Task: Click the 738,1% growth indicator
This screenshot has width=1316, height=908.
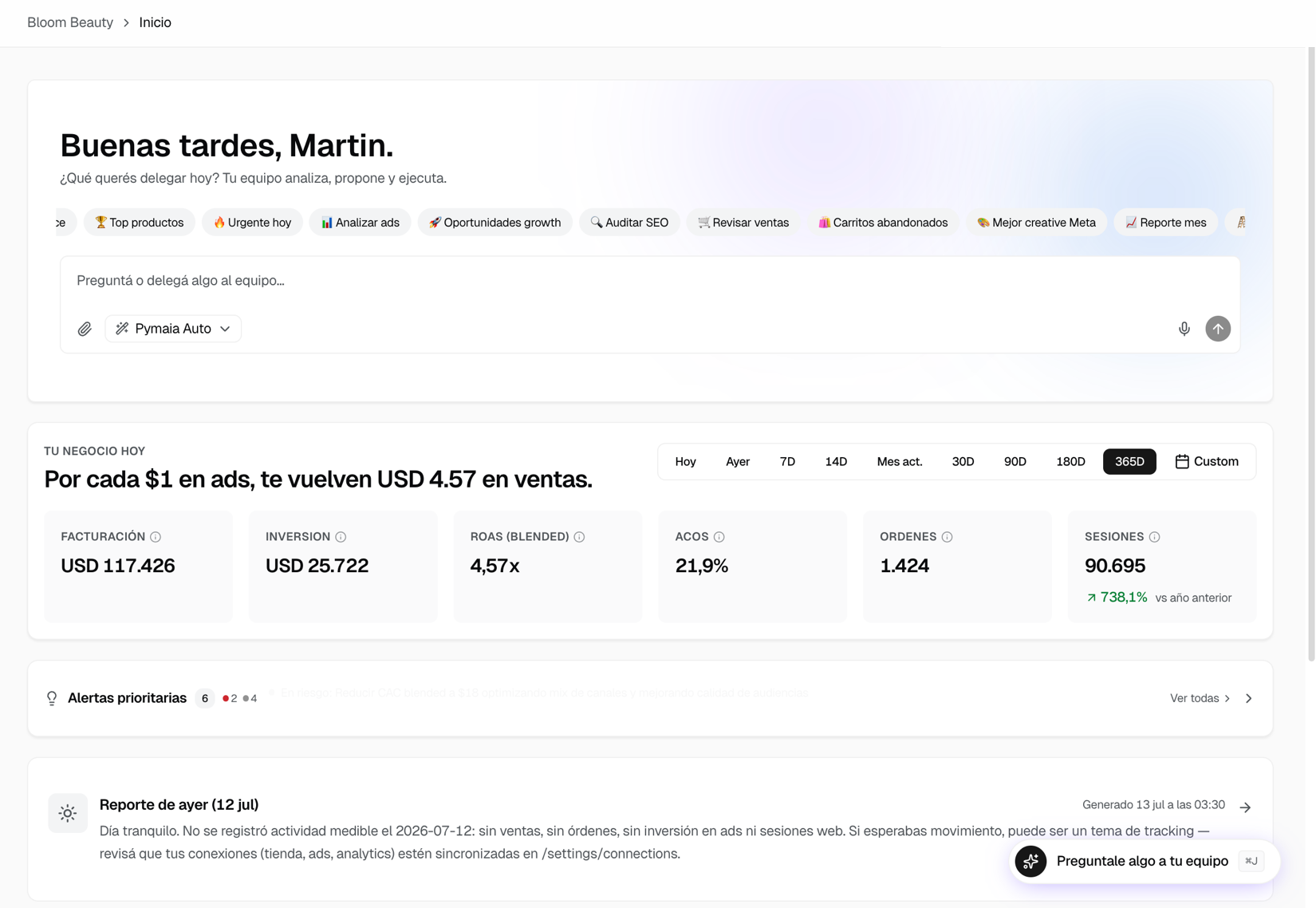Action: point(1117,597)
